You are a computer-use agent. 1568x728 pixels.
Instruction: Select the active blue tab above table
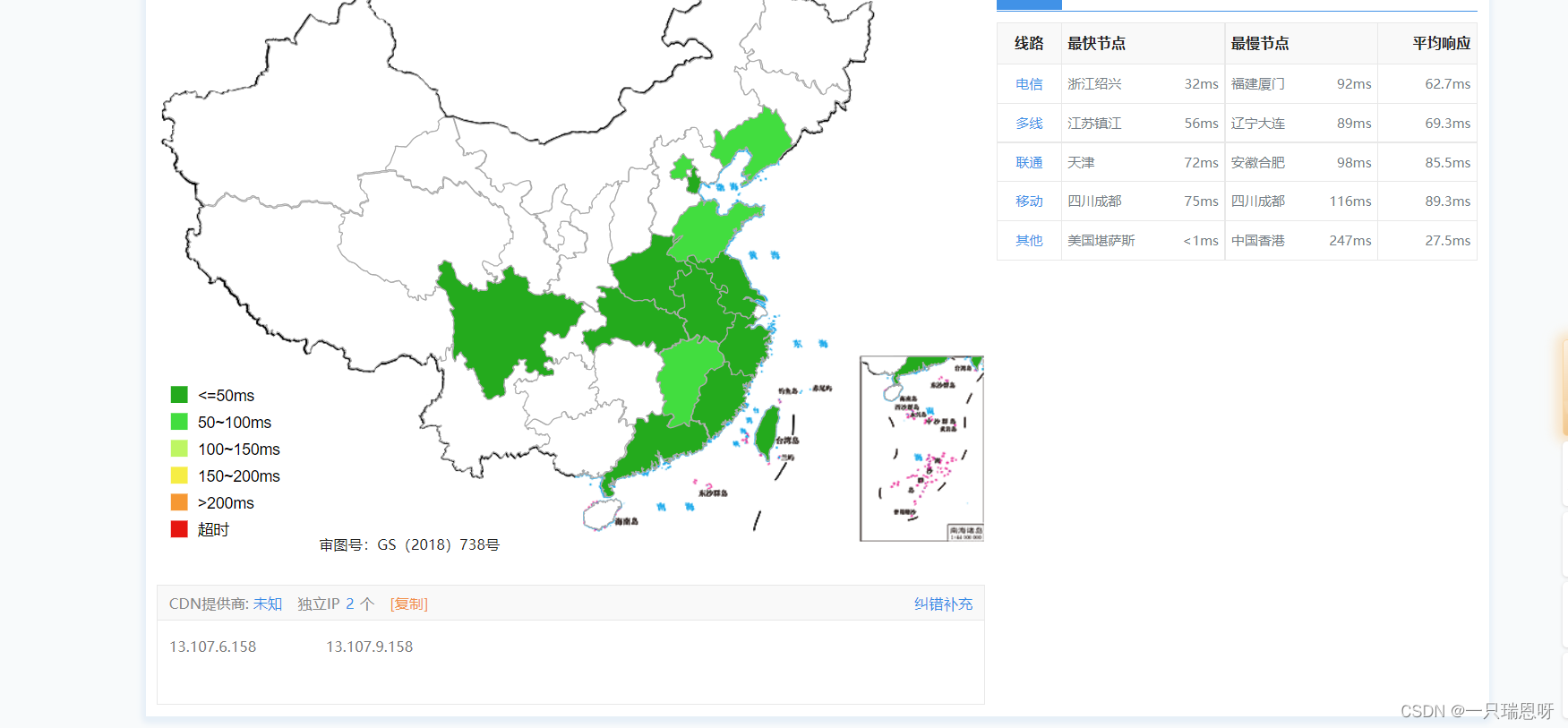point(1029,5)
